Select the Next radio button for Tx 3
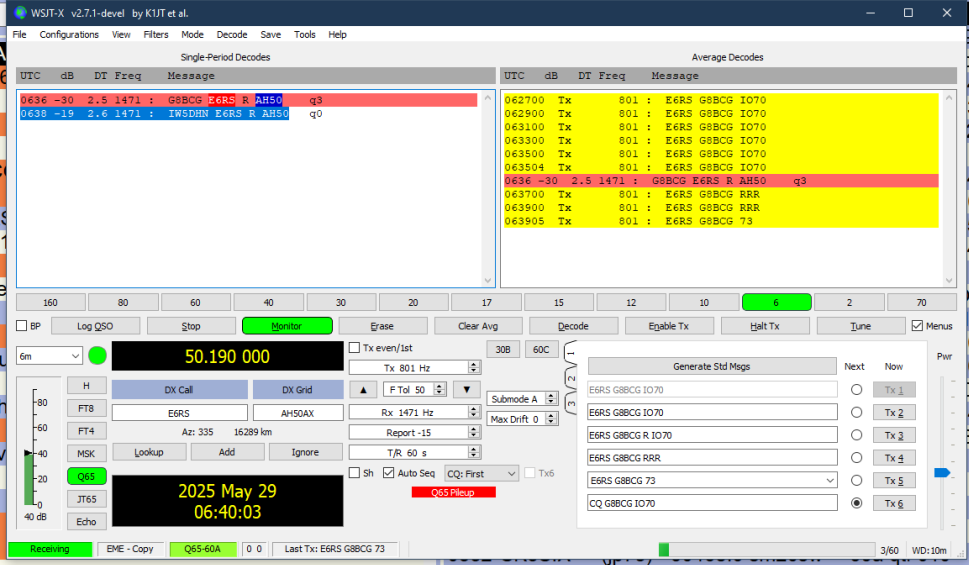 click(x=856, y=435)
